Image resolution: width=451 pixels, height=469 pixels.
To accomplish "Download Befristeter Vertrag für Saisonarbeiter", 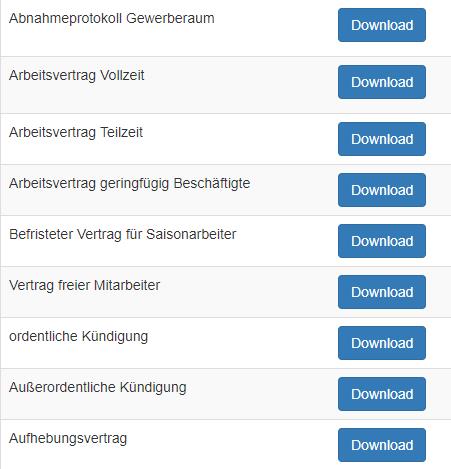I will (x=382, y=241).
